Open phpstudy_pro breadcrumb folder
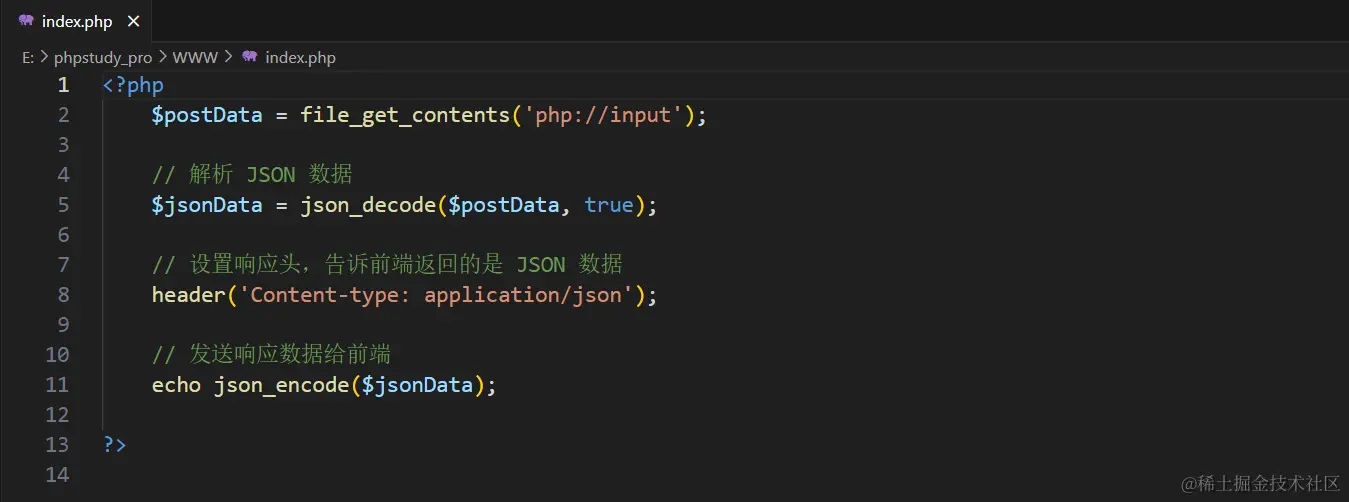This screenshot has width=1349, height=502. [103, 57]
